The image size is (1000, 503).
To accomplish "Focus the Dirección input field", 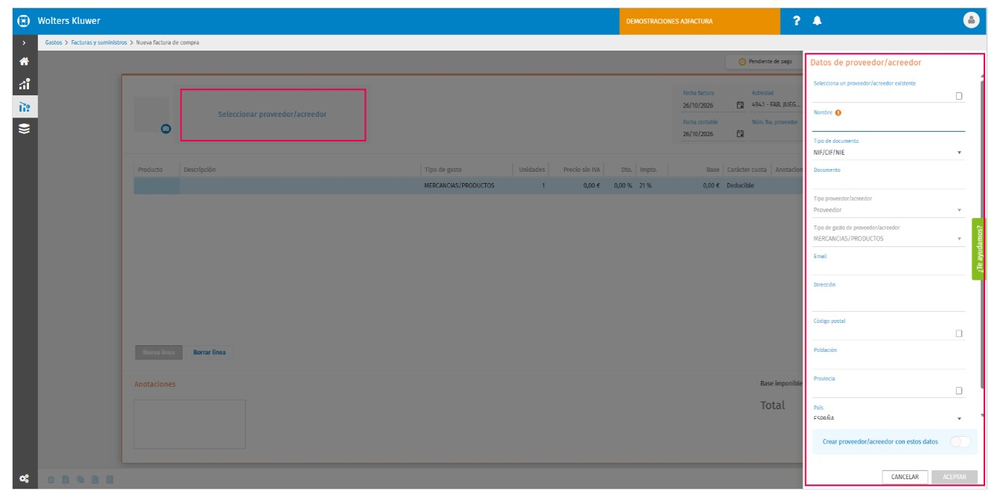I will 888,300.
